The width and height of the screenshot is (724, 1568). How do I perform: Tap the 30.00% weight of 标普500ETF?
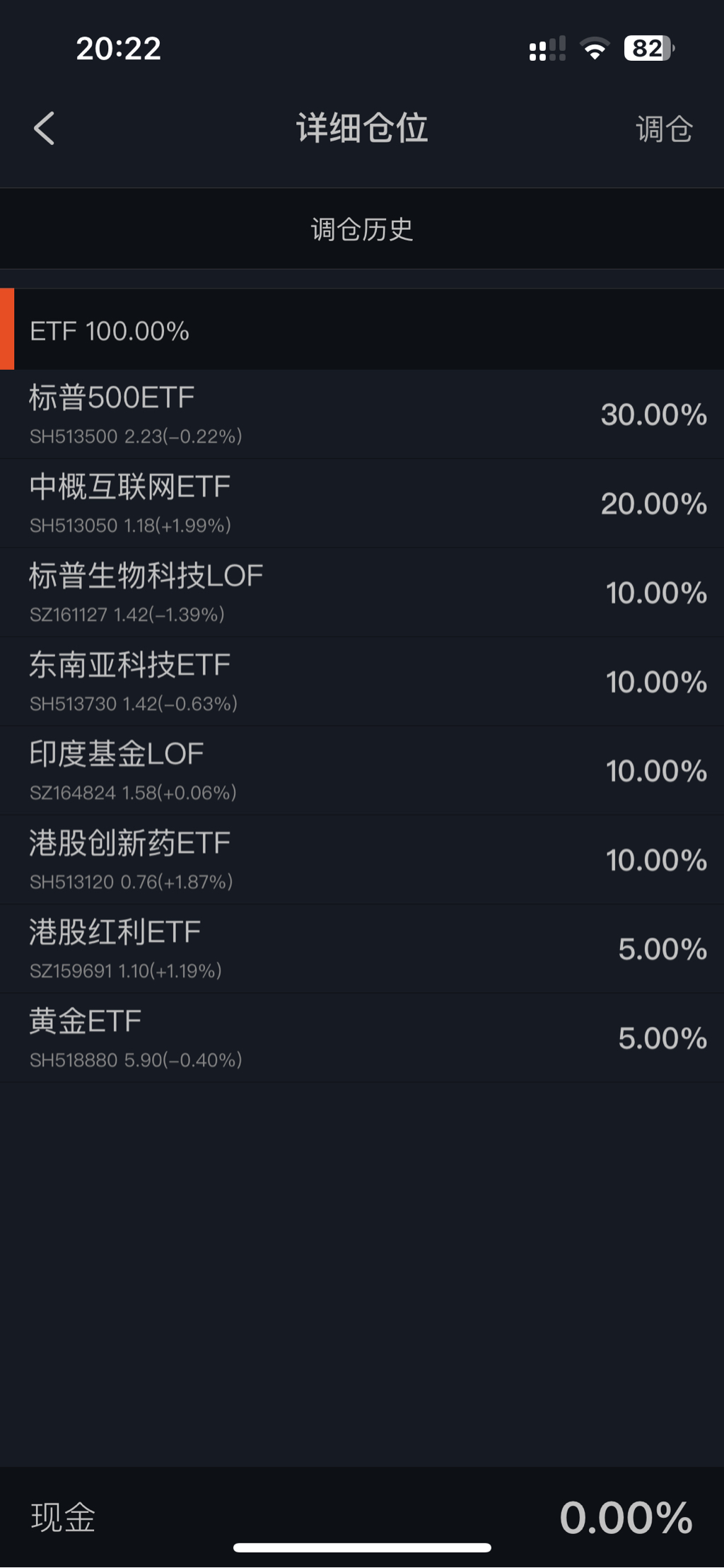click(653, 414)
